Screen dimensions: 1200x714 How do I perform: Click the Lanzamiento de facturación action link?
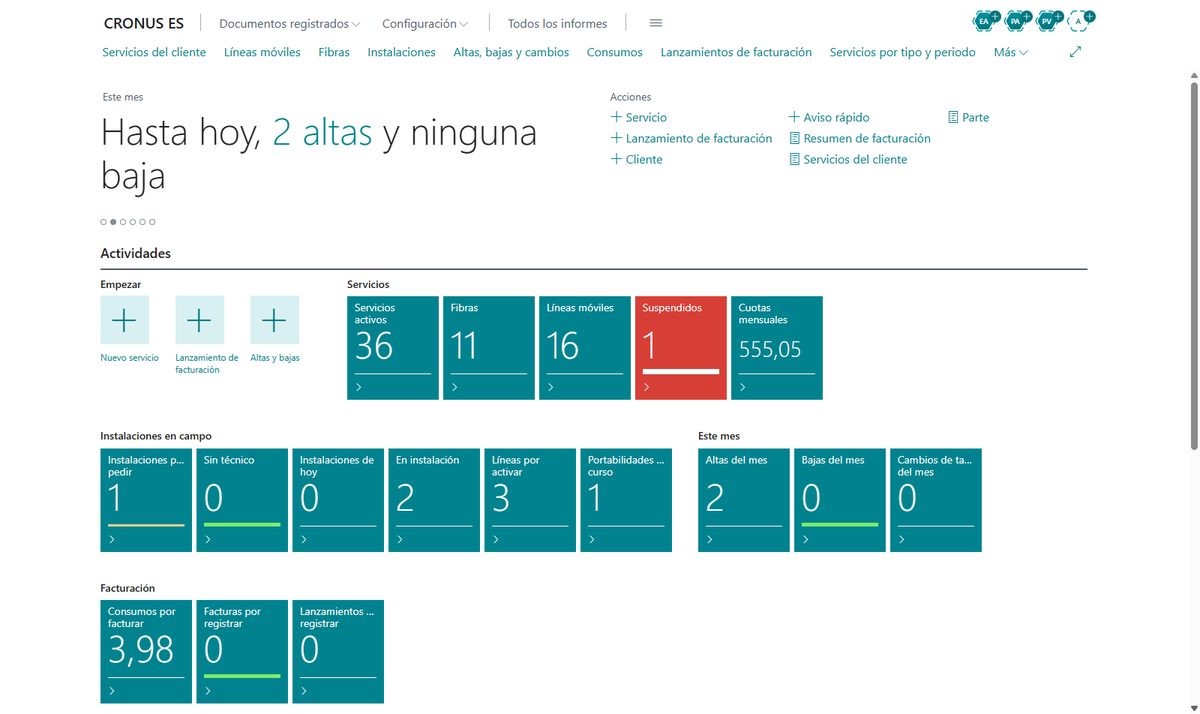[691, 138]
